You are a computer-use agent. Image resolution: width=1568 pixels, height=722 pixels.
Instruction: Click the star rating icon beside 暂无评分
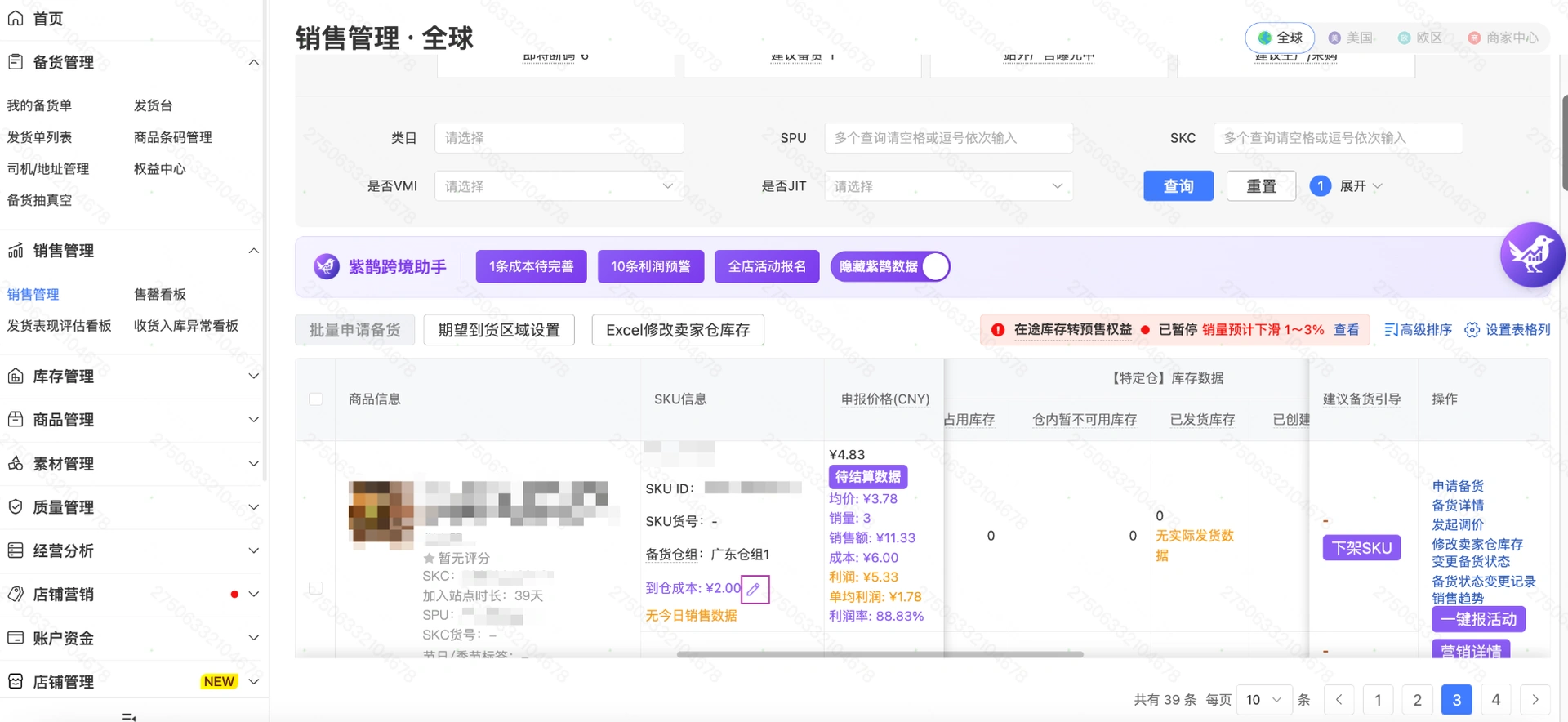[429, 559]
